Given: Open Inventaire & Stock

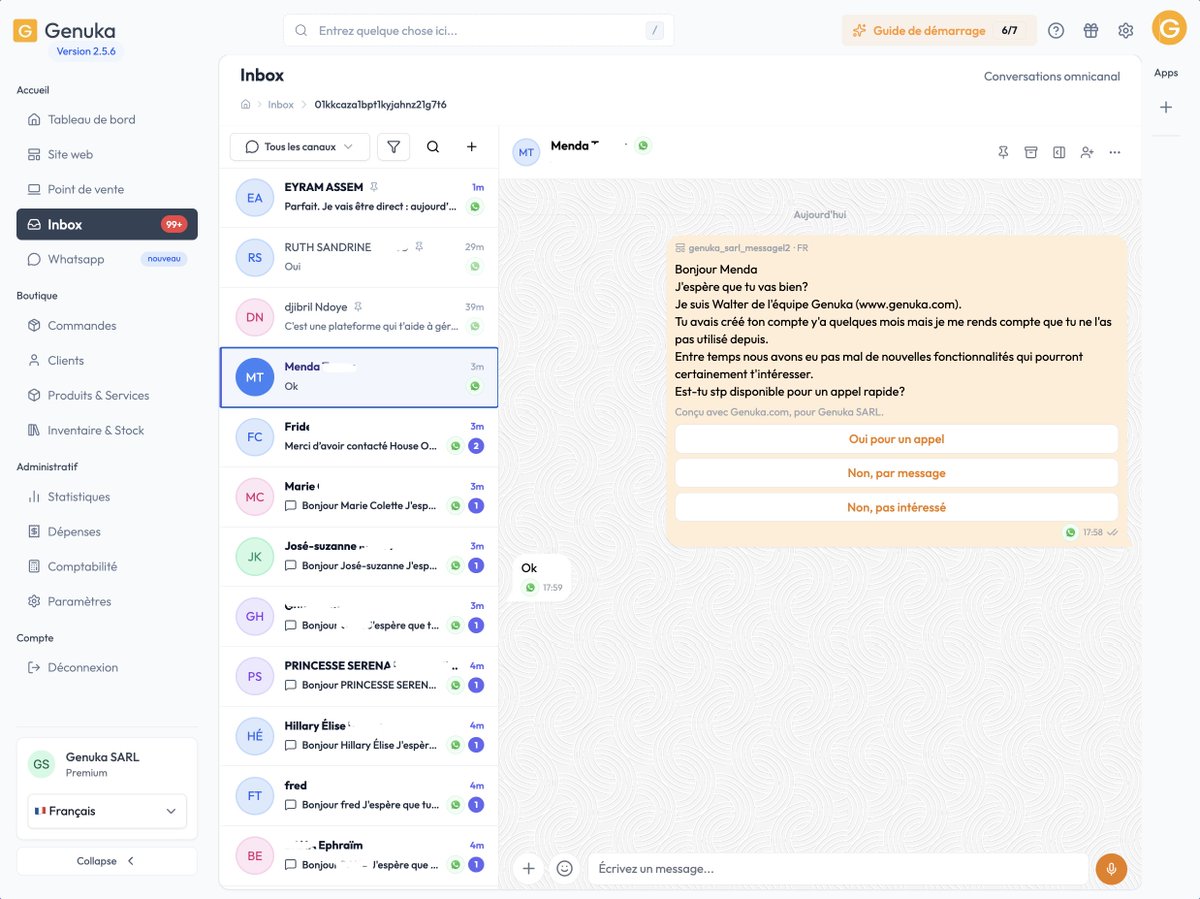Looking at the screenshot, I should tap(107, 430).
